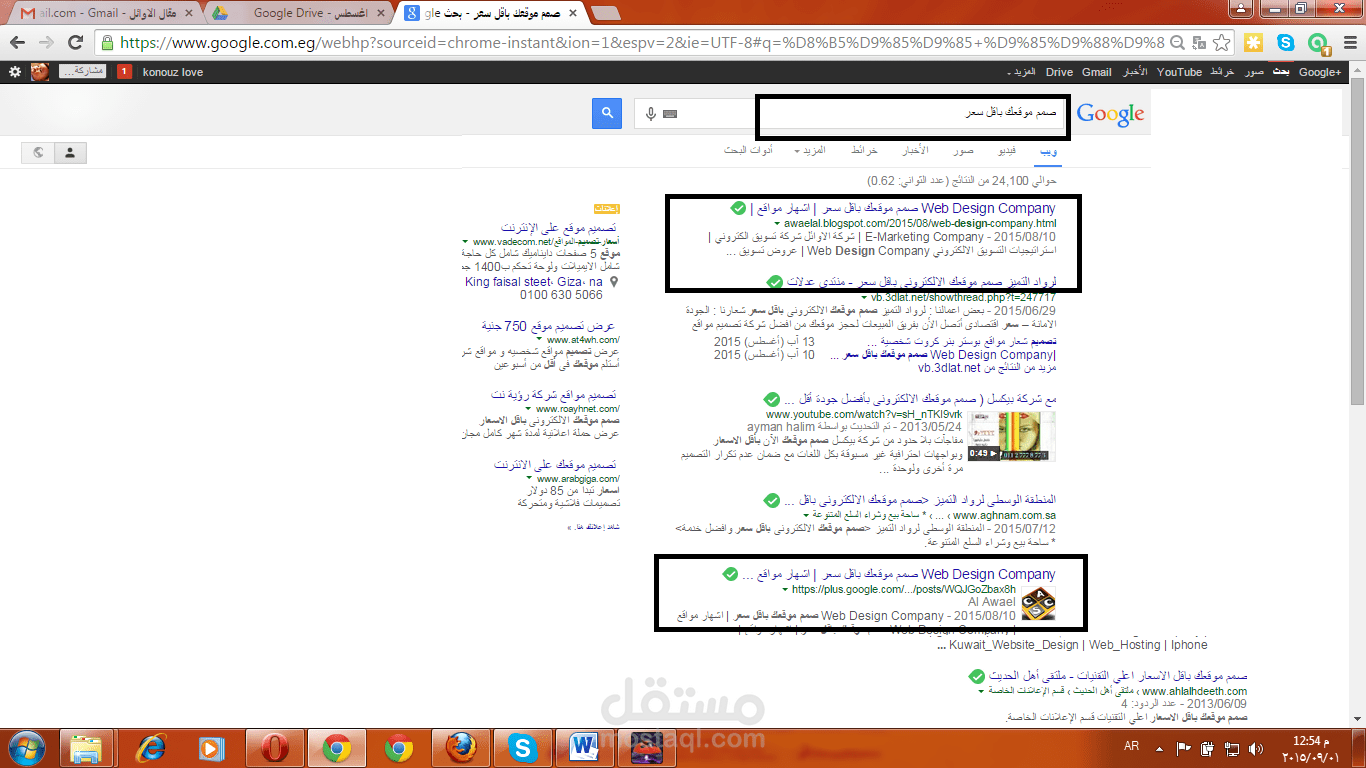
Task: Go back with the browser back arrow
Action: [17, 42]
